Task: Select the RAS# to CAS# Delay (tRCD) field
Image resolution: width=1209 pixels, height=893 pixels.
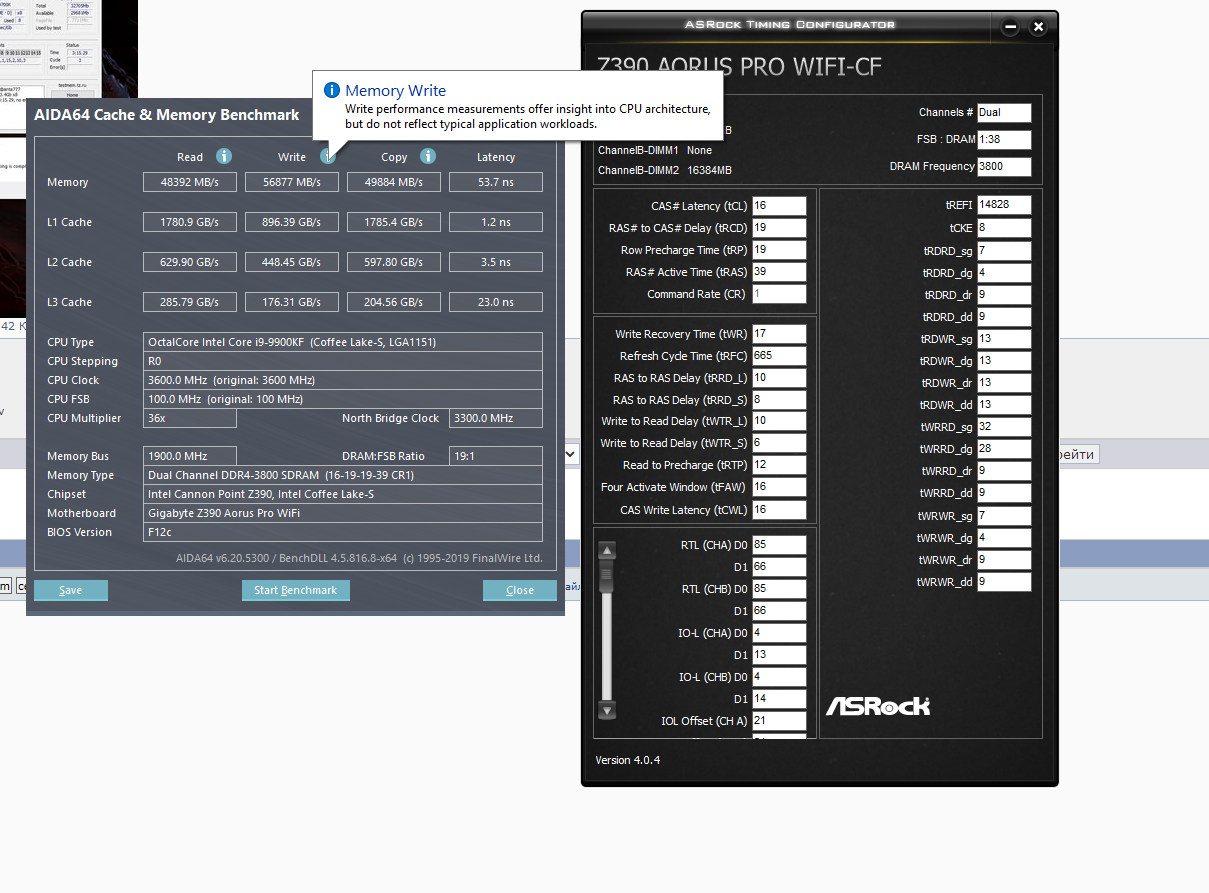Action: click(779, 228)
